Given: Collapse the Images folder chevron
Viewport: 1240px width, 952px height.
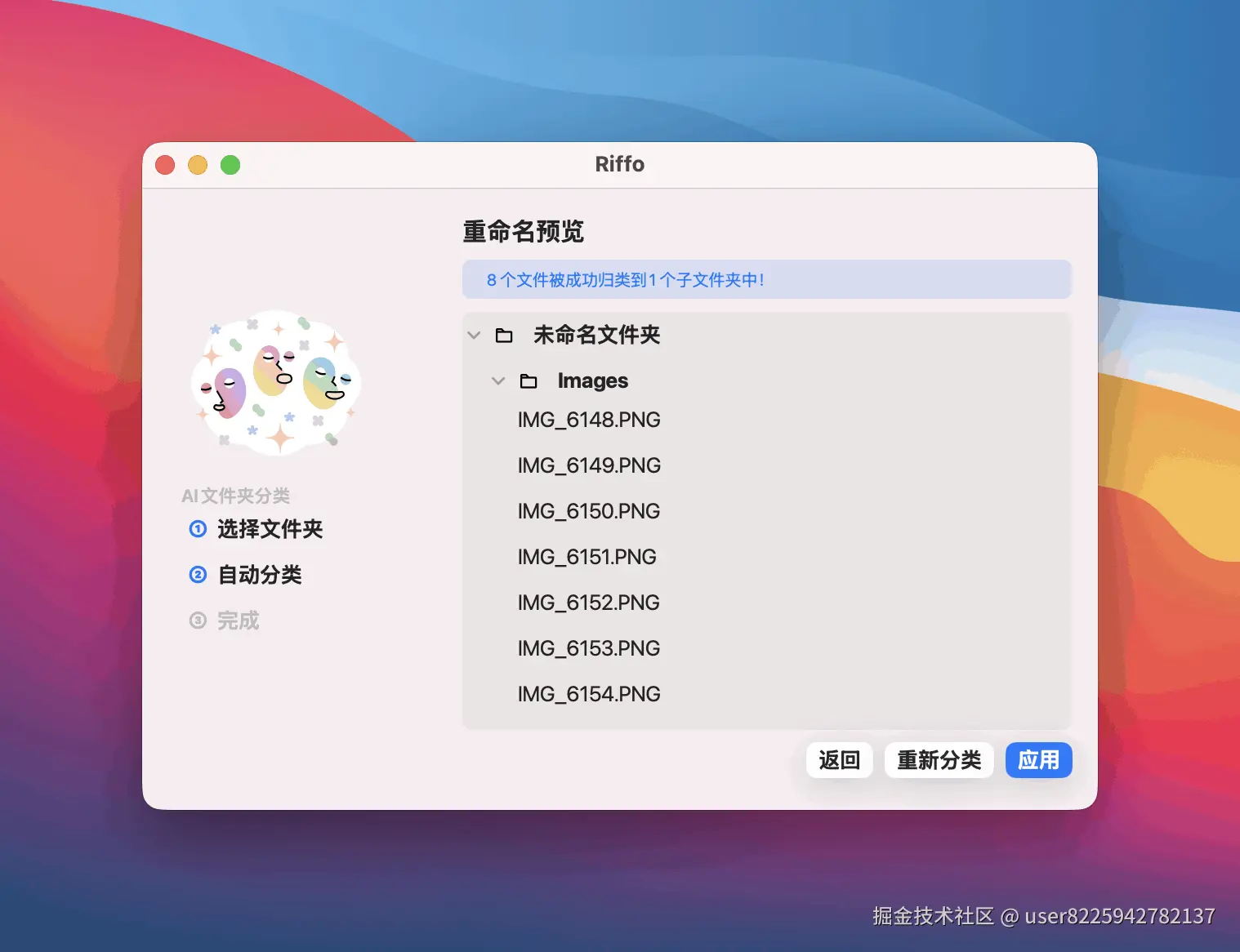Looking at the screenshot, I should click(x=498, y=380).
